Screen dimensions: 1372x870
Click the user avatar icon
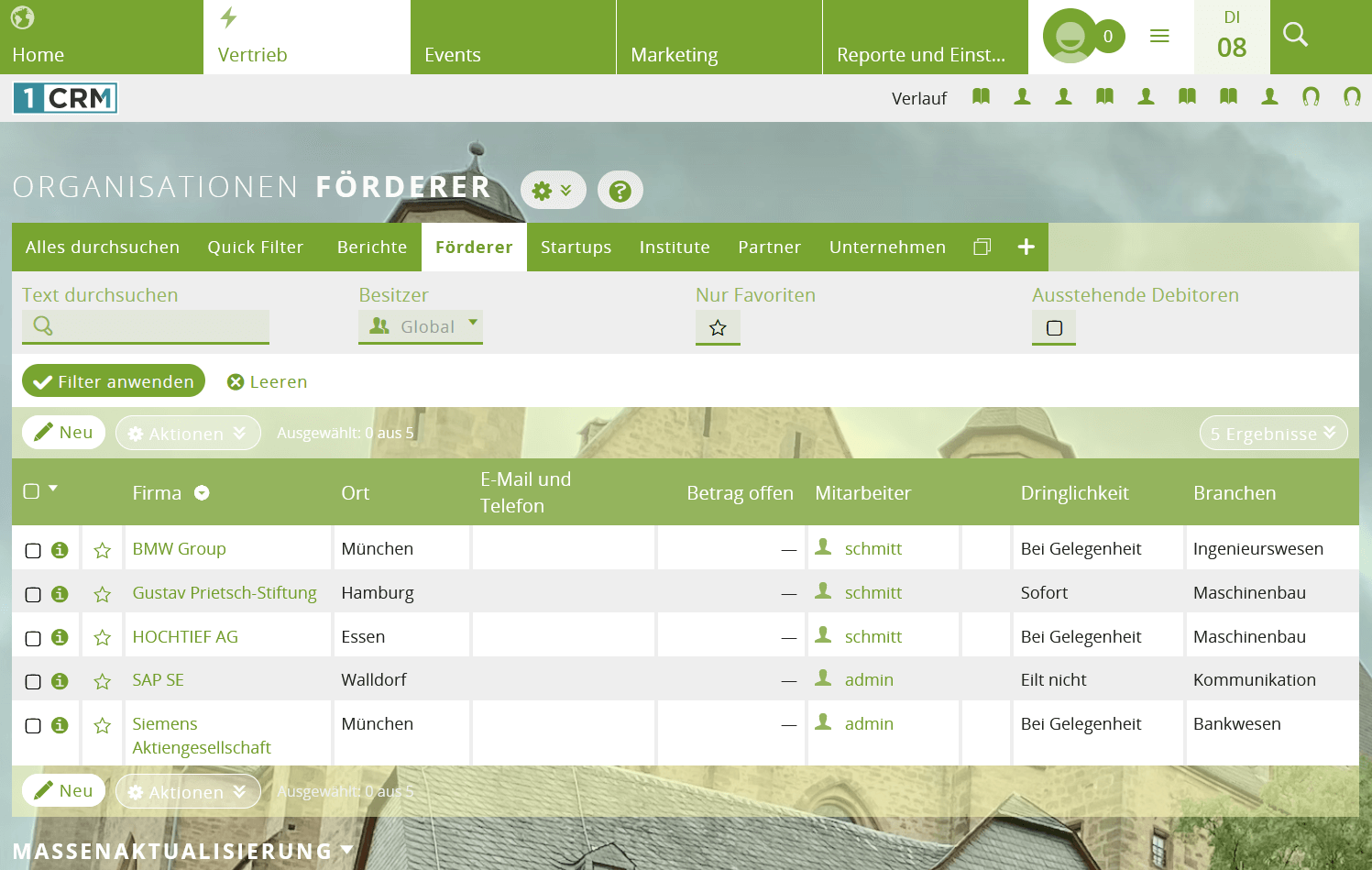pos(1070,36)
